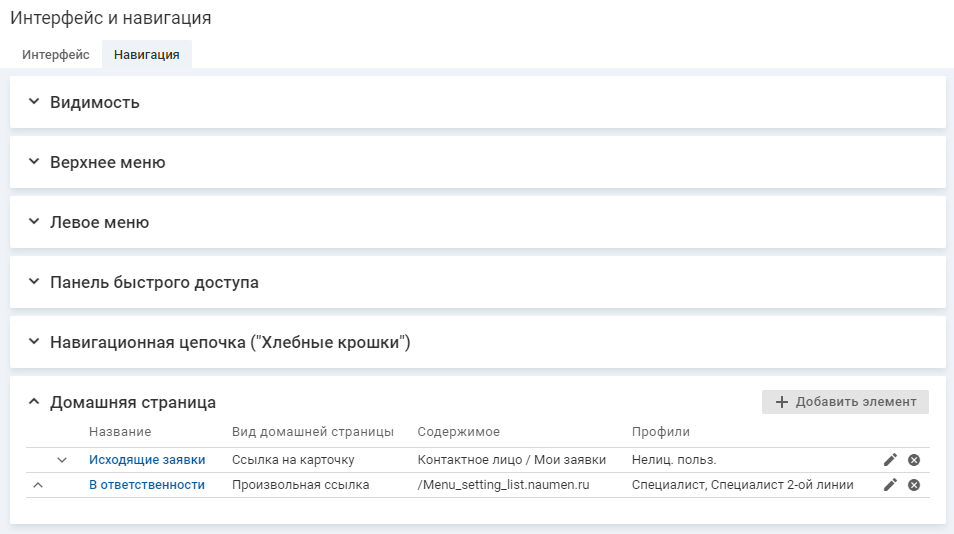Switch to the Интерфейс tab
This screenshot has height=534, width=954.
coord(56,55)
